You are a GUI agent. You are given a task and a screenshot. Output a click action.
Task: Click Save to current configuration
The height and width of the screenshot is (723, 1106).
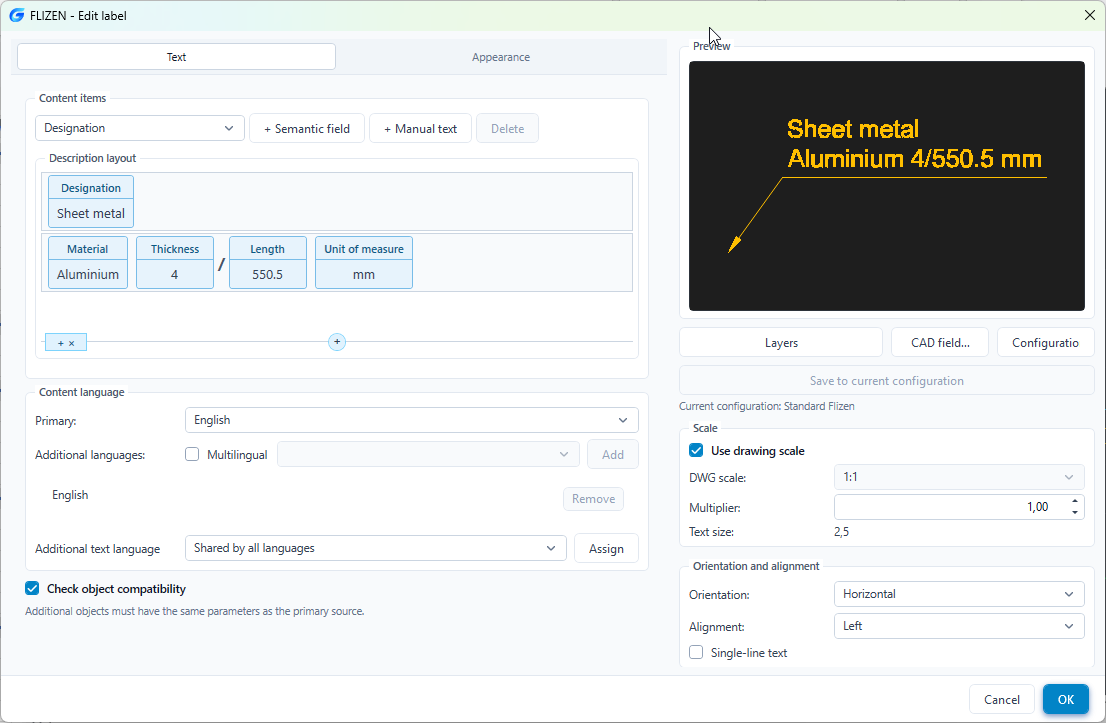(887, 381)
